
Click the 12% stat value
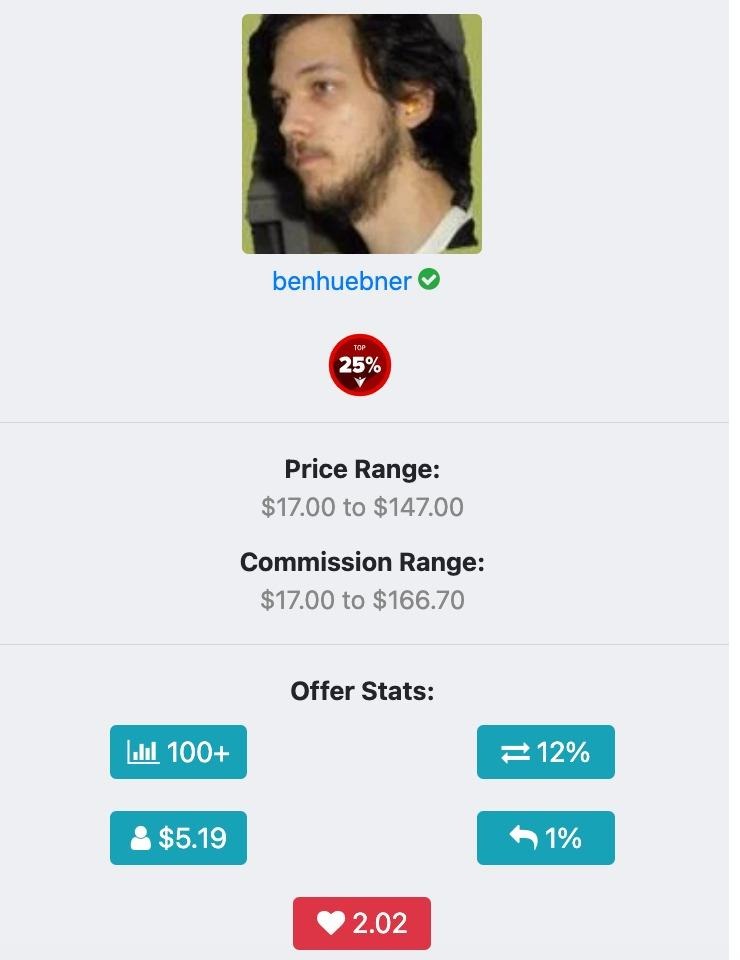(563, 752)
